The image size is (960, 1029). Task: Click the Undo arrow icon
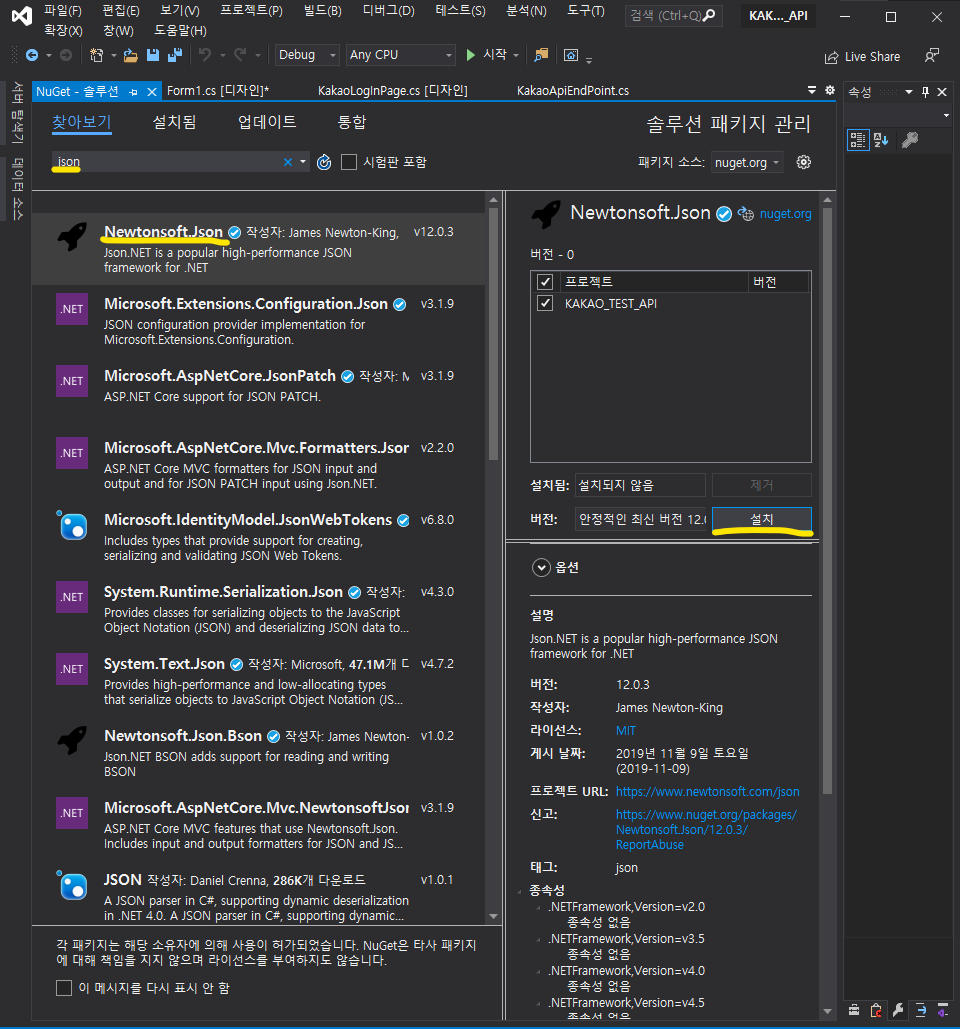coord(205,56)
